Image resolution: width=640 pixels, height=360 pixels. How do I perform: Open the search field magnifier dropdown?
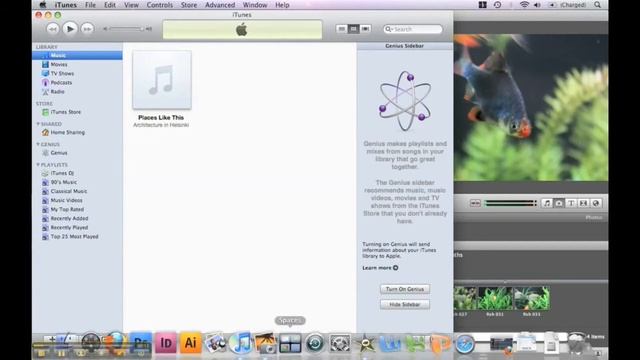[x=389, y=29]
